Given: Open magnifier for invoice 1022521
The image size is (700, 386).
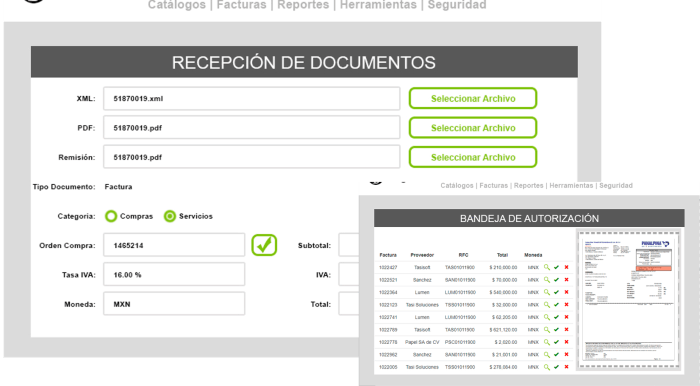Looking at the screenshot, I should (546, 280).
